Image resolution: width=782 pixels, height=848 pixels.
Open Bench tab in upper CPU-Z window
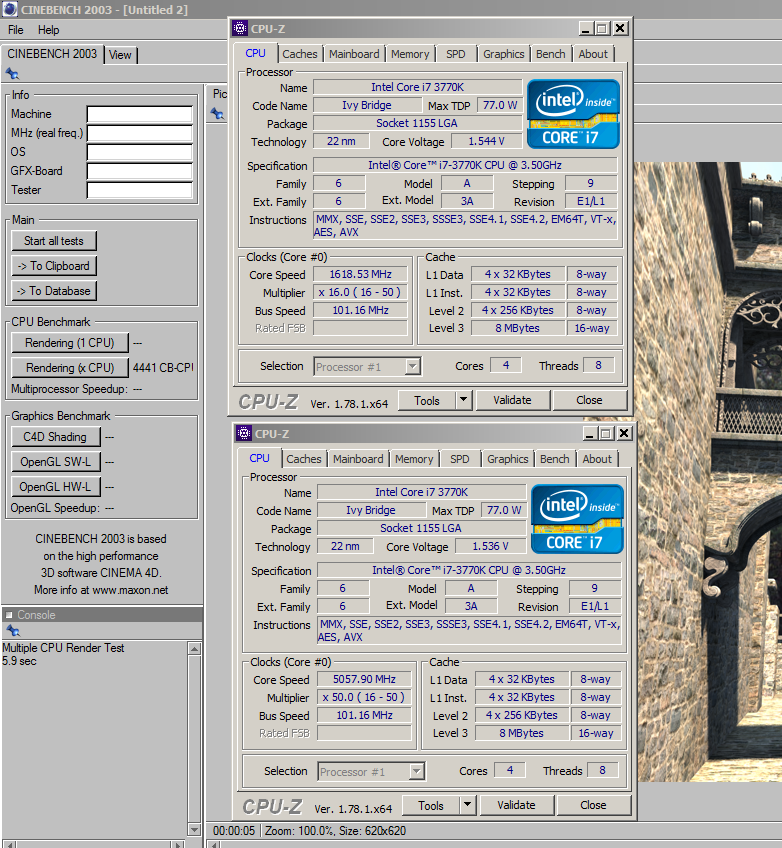pyautogui.click(x=551, y=54)
